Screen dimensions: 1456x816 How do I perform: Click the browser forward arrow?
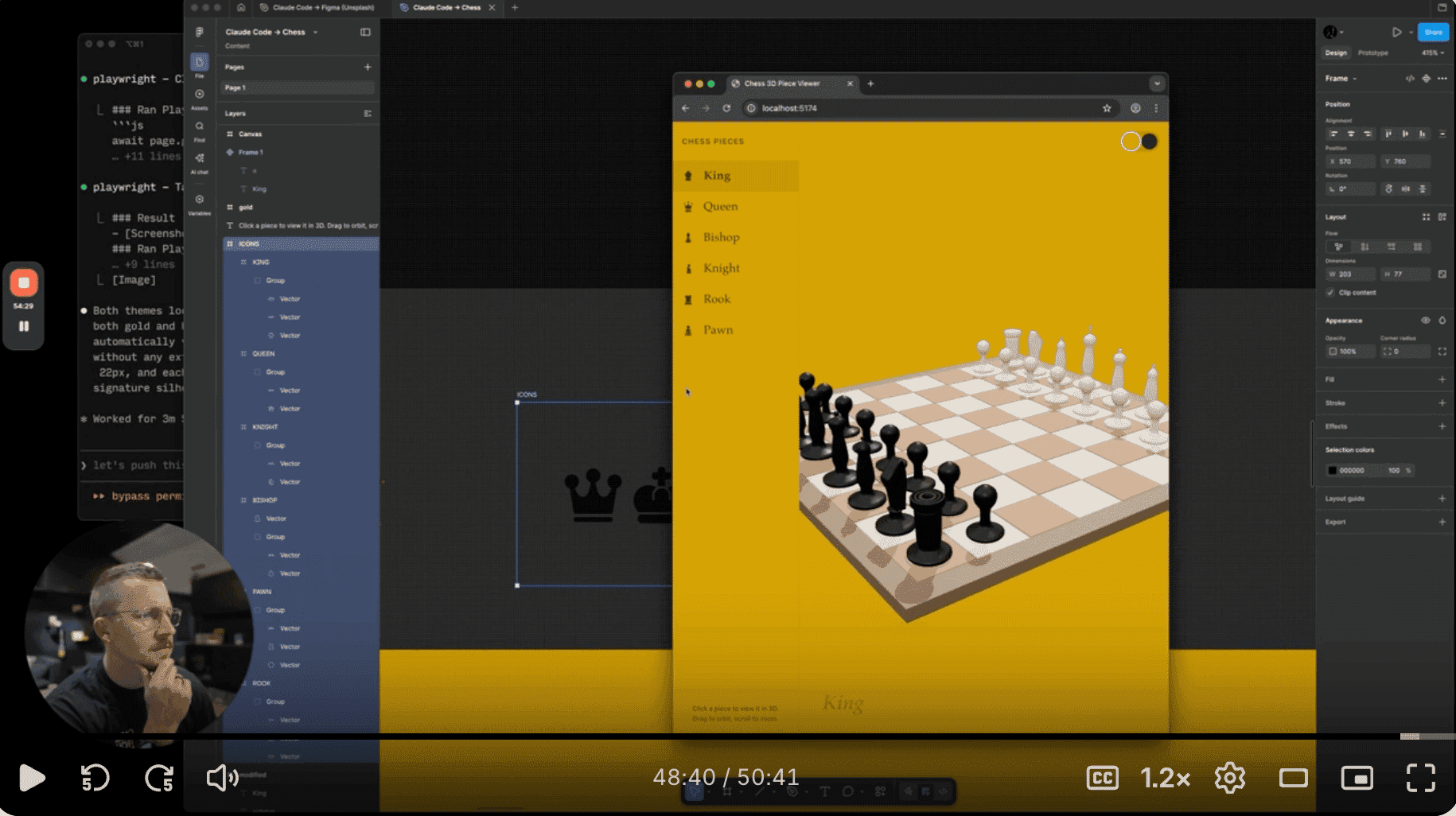click(706, 108)
